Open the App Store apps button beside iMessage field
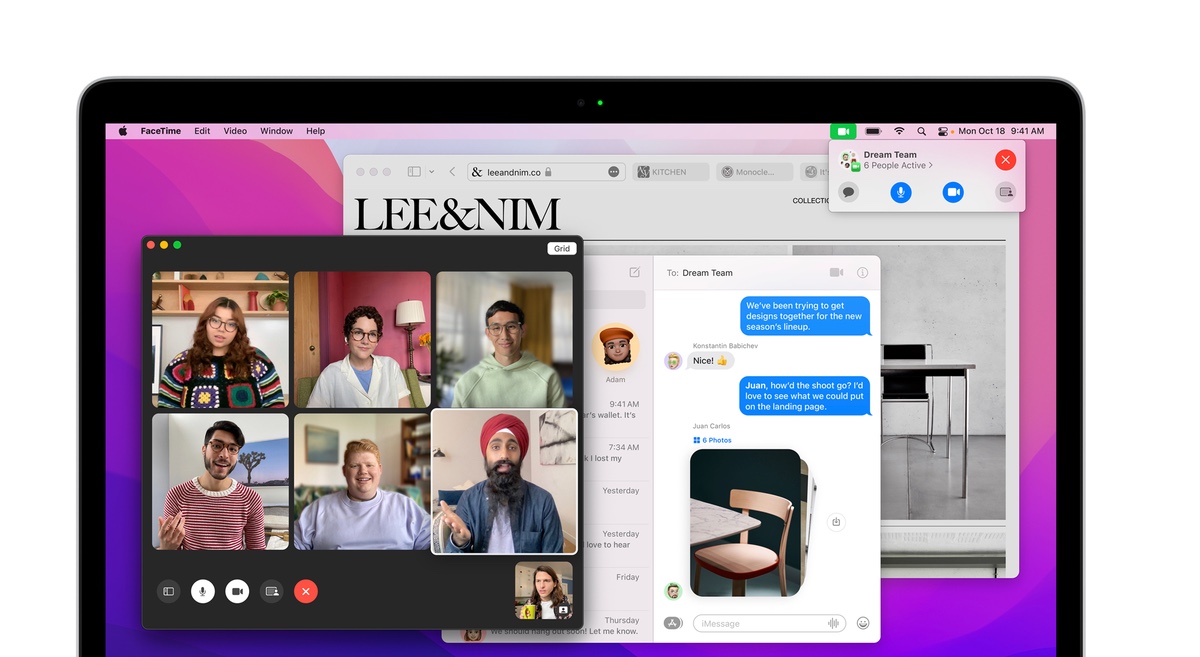The width and height of the screenshot is (1200, 657). coord(673,623)
